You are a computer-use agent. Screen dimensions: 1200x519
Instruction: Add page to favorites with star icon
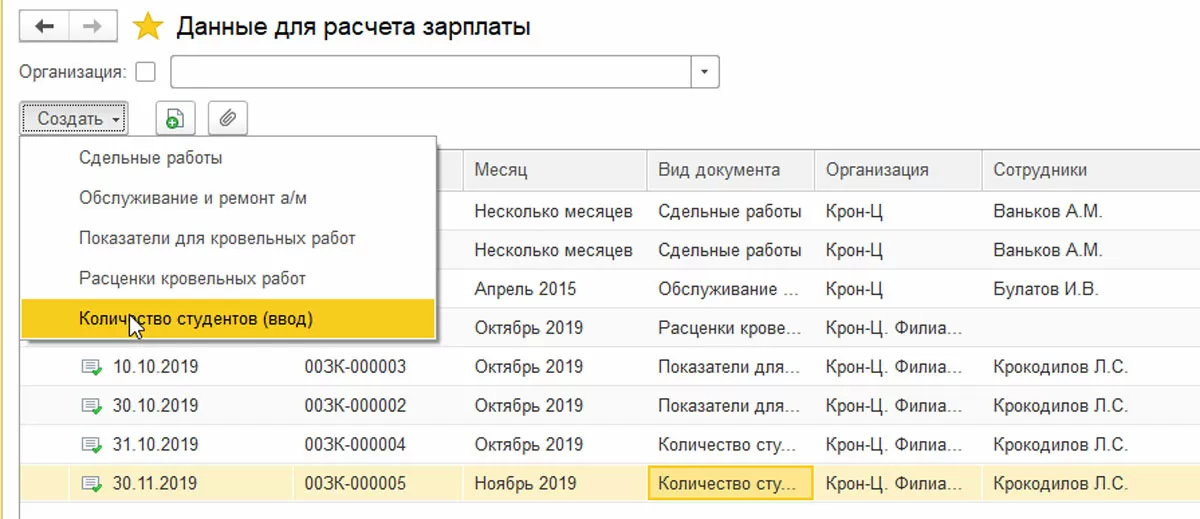[x=148, y=27]
